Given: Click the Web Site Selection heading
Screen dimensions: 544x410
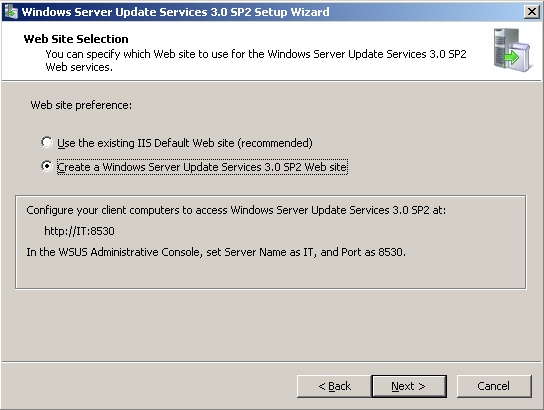Looking at the screenshot, I should [76, 39].
